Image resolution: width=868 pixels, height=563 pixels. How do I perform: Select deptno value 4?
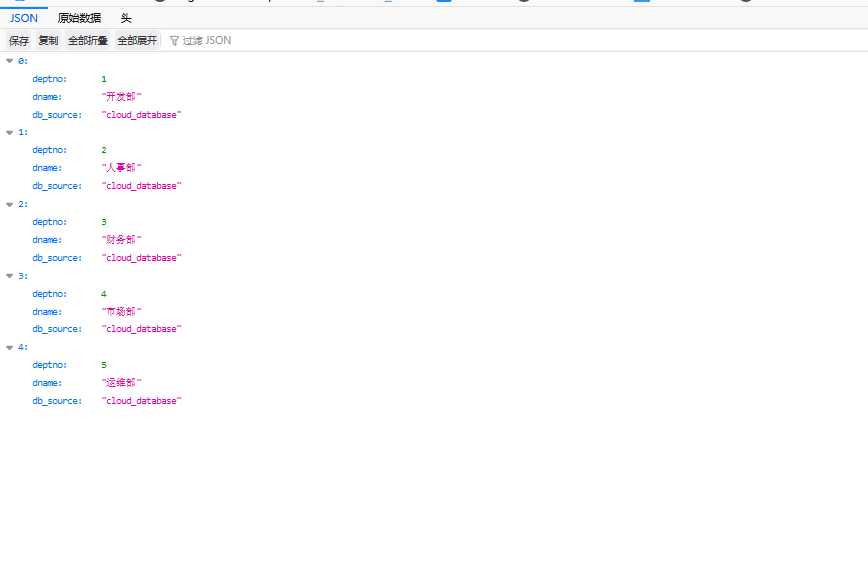(104, 294)
